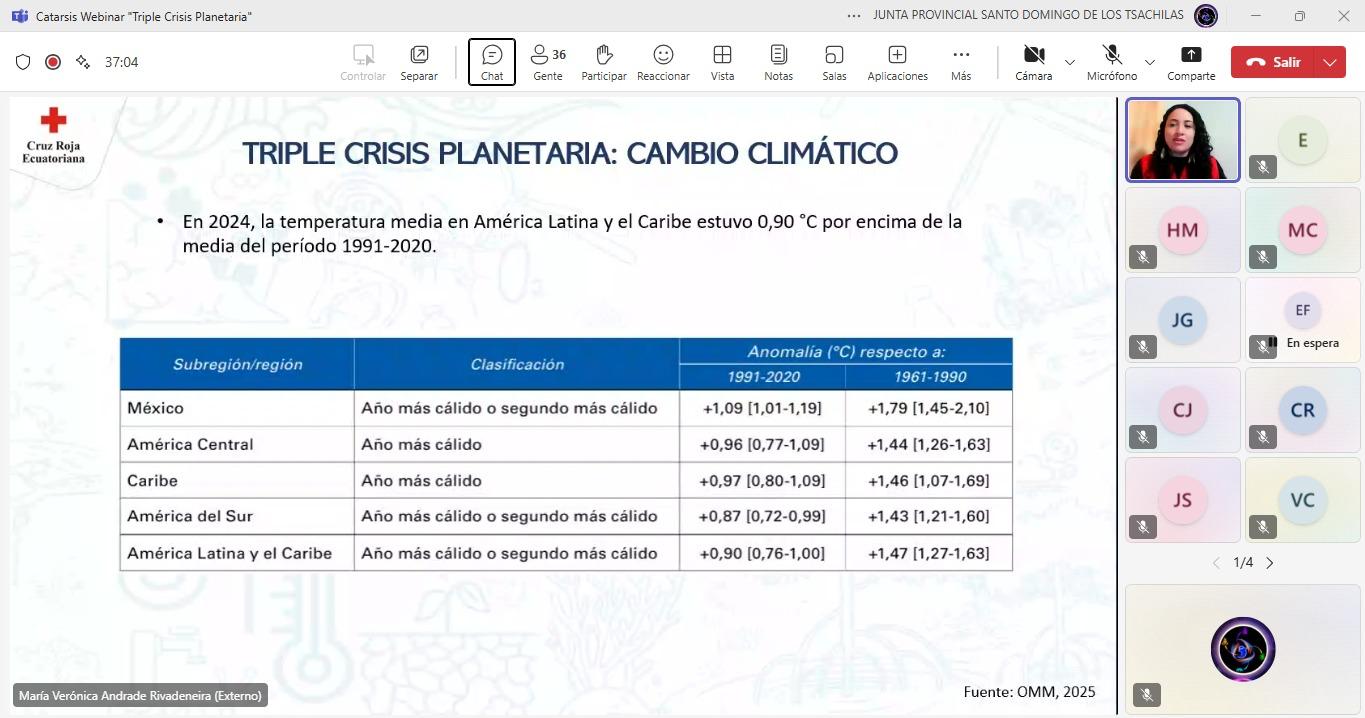Image resolution: width=1365 pixels, height=718 pixels.
Task: Open the Aplicaciones menu
Action: [897, 62]
